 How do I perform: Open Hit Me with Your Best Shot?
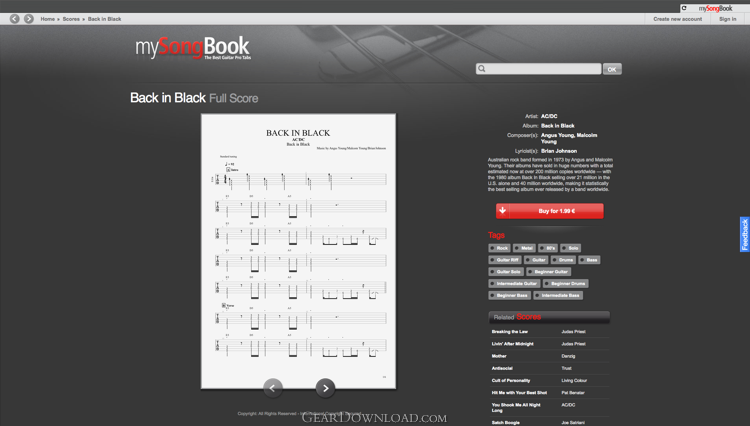tap(519, 393)
